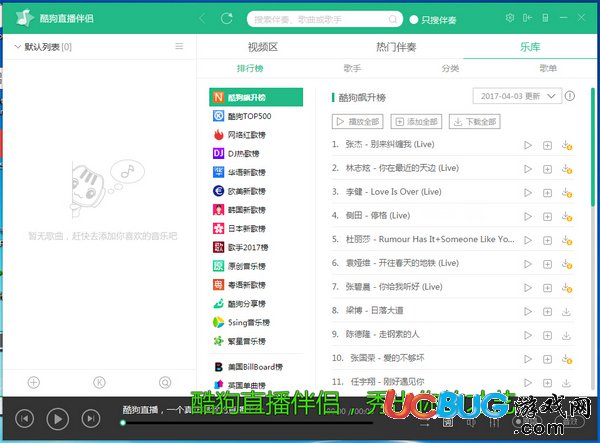Click the refresh icon in the header
The image size is (600, 443).
point(227,18)
